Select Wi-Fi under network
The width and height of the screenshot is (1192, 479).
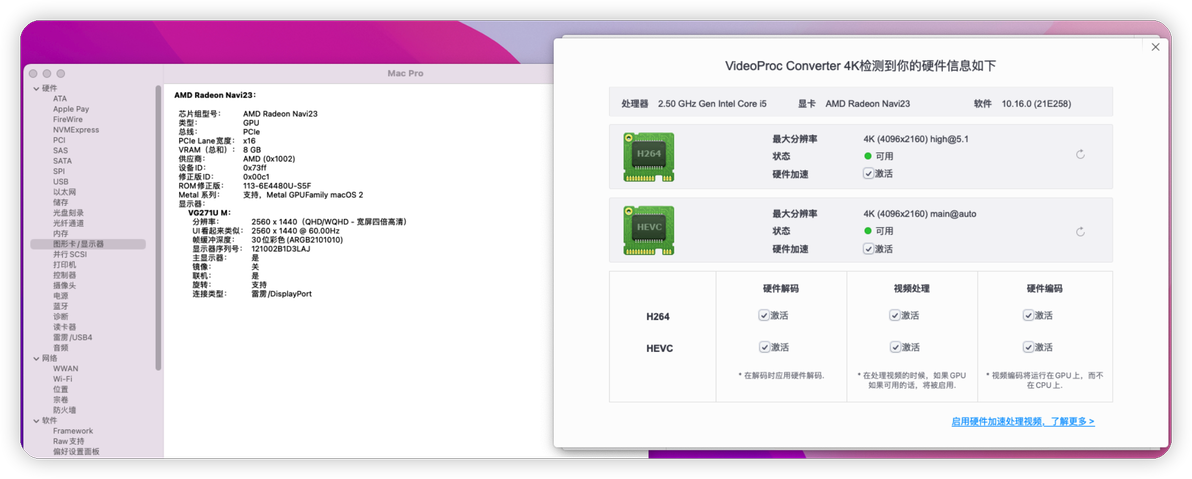[62, 379]
